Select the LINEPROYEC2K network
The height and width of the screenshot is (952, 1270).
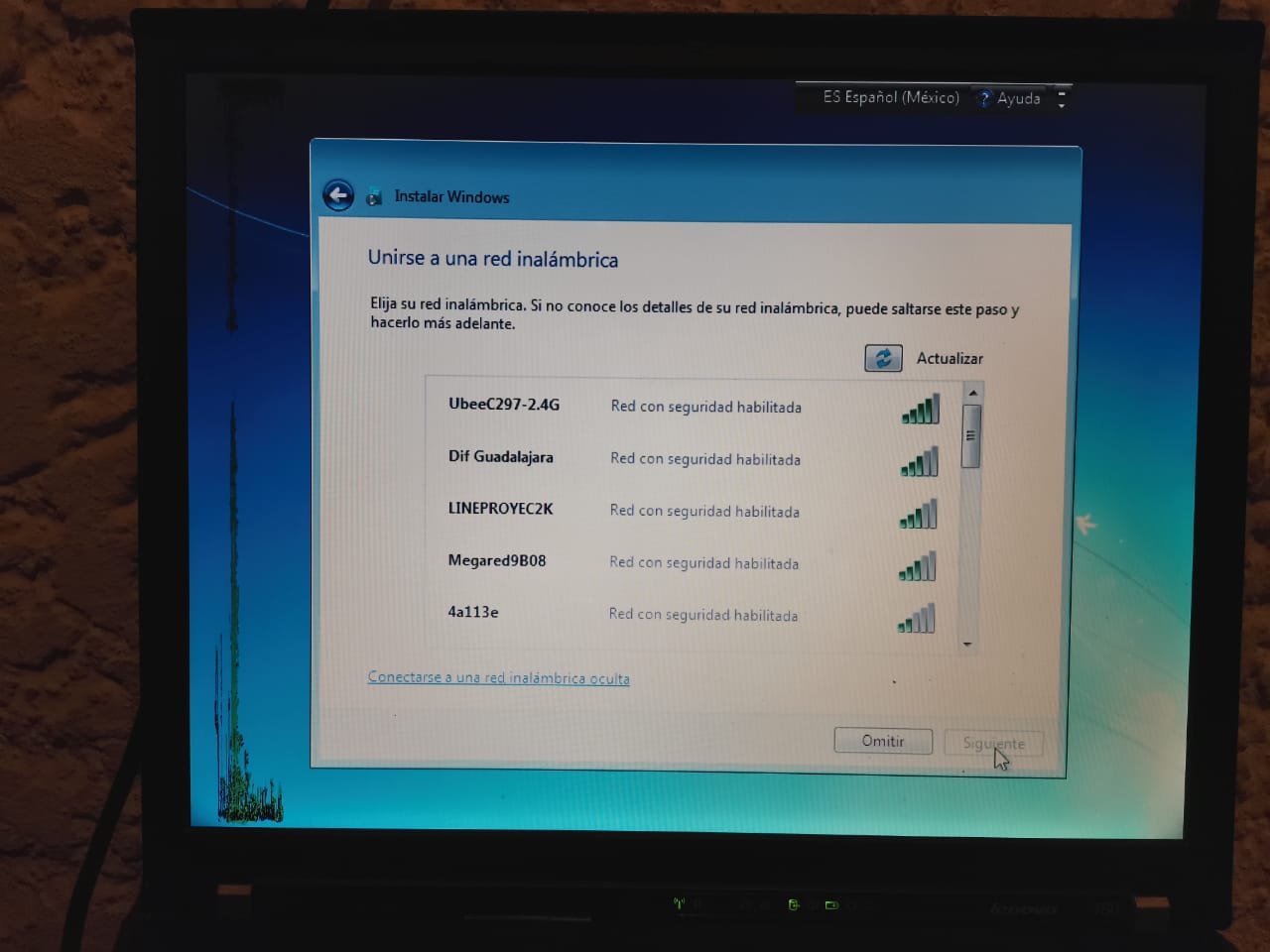pos(693,511)
